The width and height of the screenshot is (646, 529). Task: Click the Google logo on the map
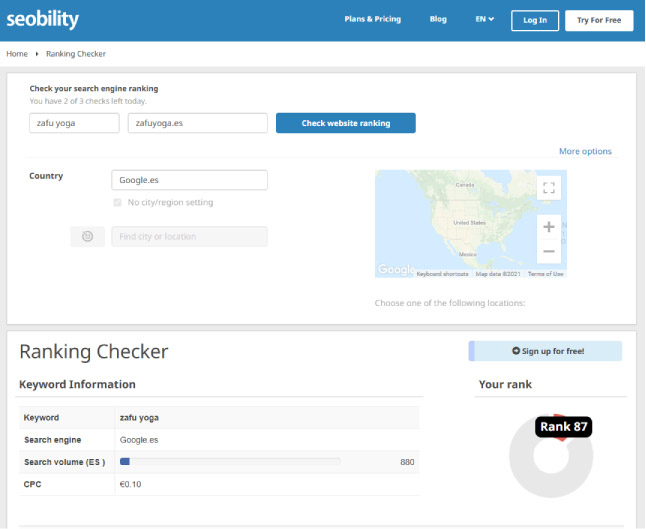pyautogui.click(x=396, y=269)
